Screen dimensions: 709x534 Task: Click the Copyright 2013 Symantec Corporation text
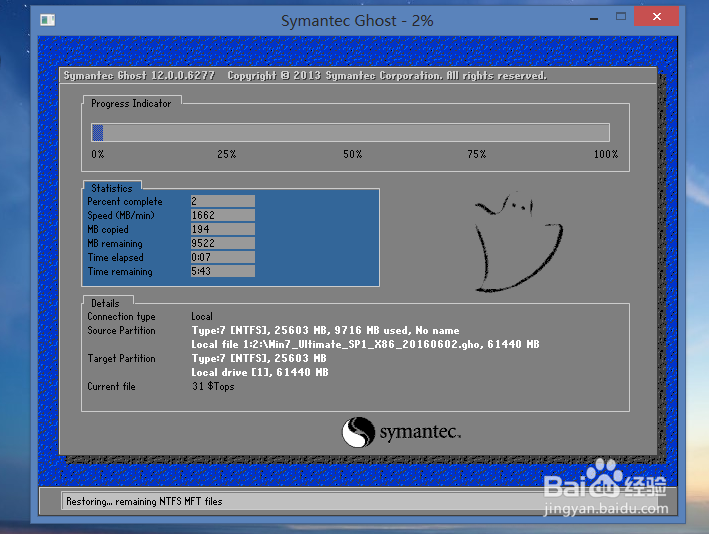pos(387,76)
